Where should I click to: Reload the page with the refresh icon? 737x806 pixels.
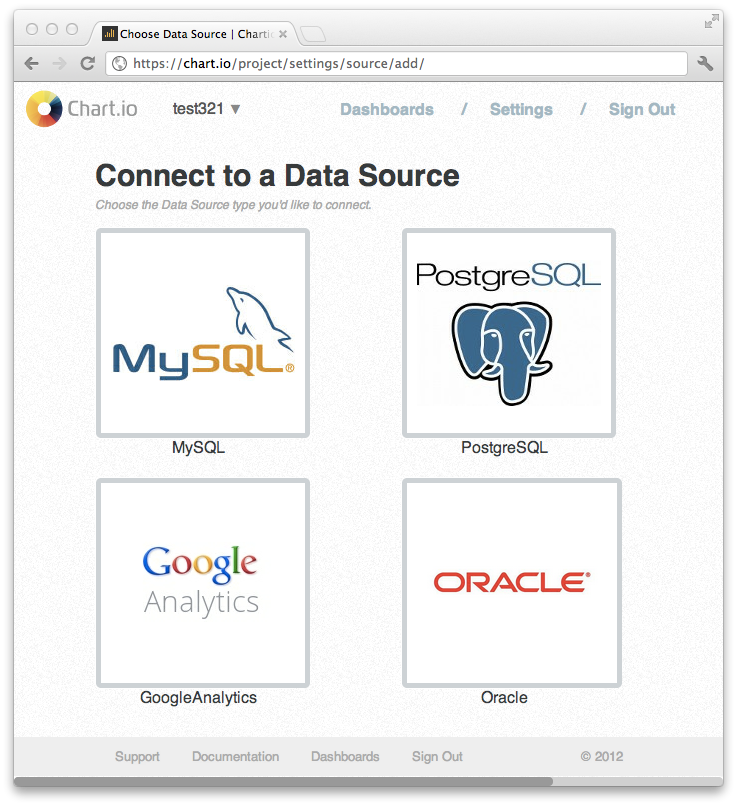pyautogui.click(x=88, y=63)
